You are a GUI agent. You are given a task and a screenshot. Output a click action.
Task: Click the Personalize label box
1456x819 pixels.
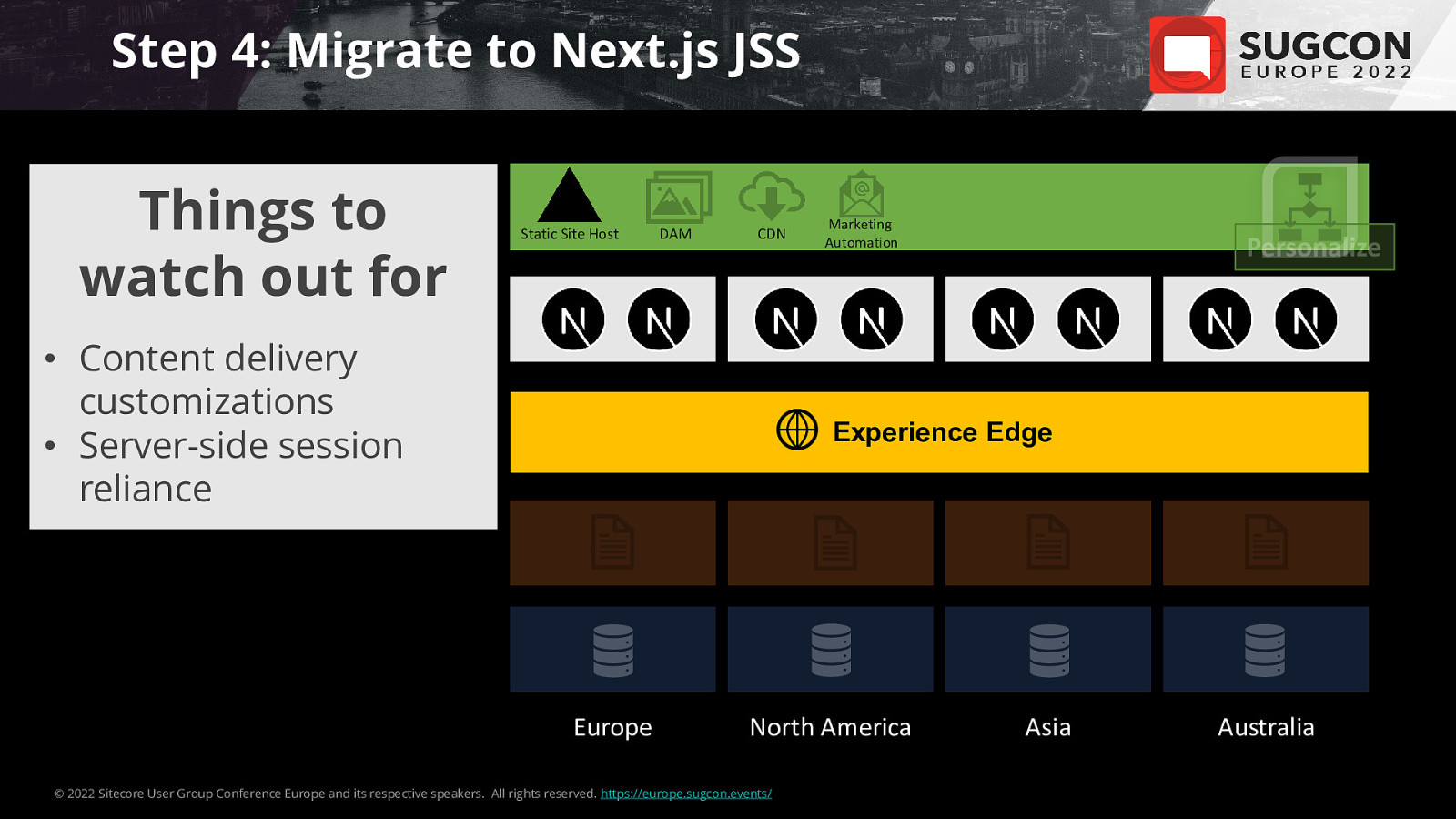(x=1314, y=247)
